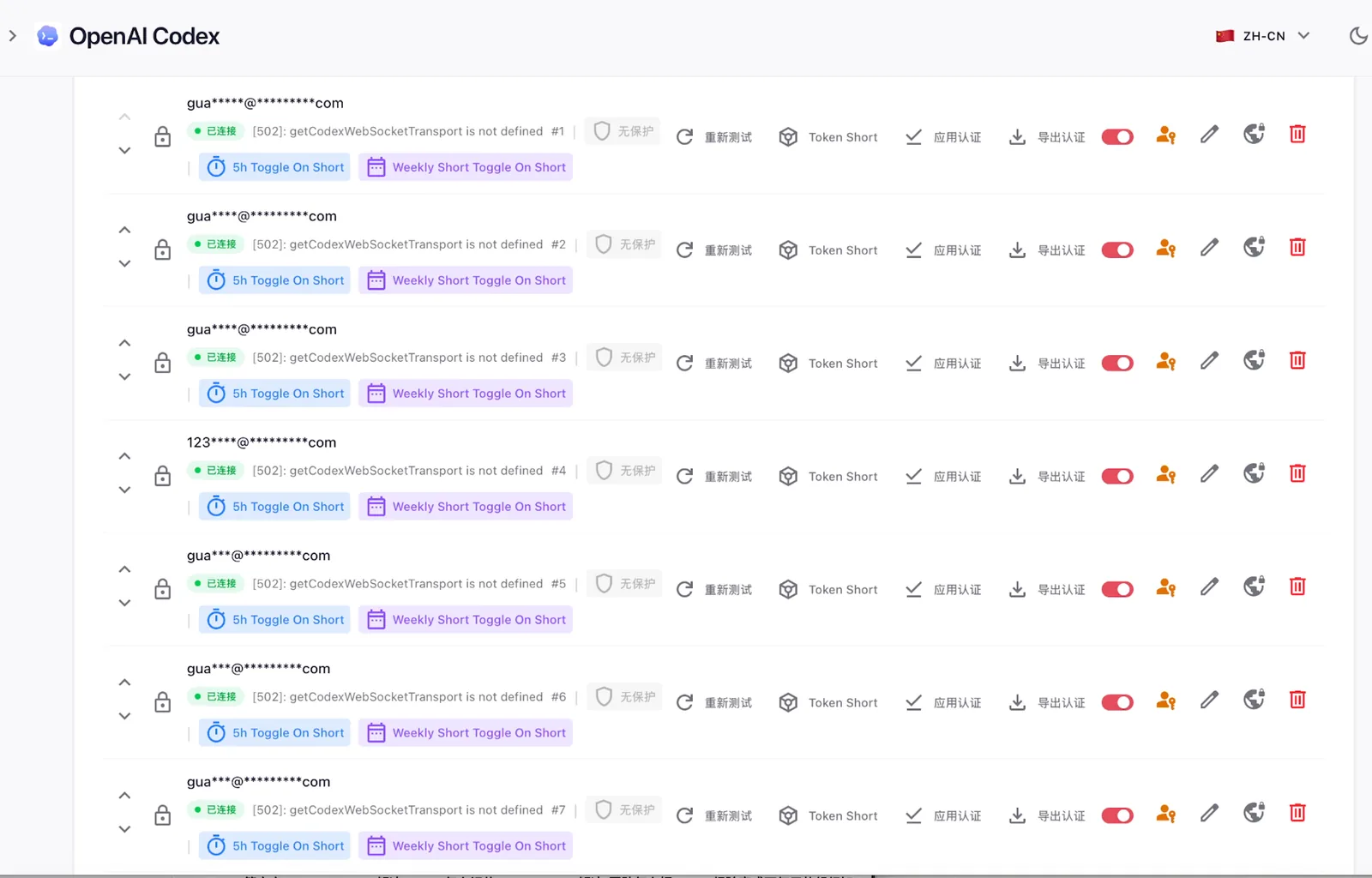Move account #2 up with chevron
Image resolution: width=1372 pixels, height=878 pixels.
click(x=124, y=230)
